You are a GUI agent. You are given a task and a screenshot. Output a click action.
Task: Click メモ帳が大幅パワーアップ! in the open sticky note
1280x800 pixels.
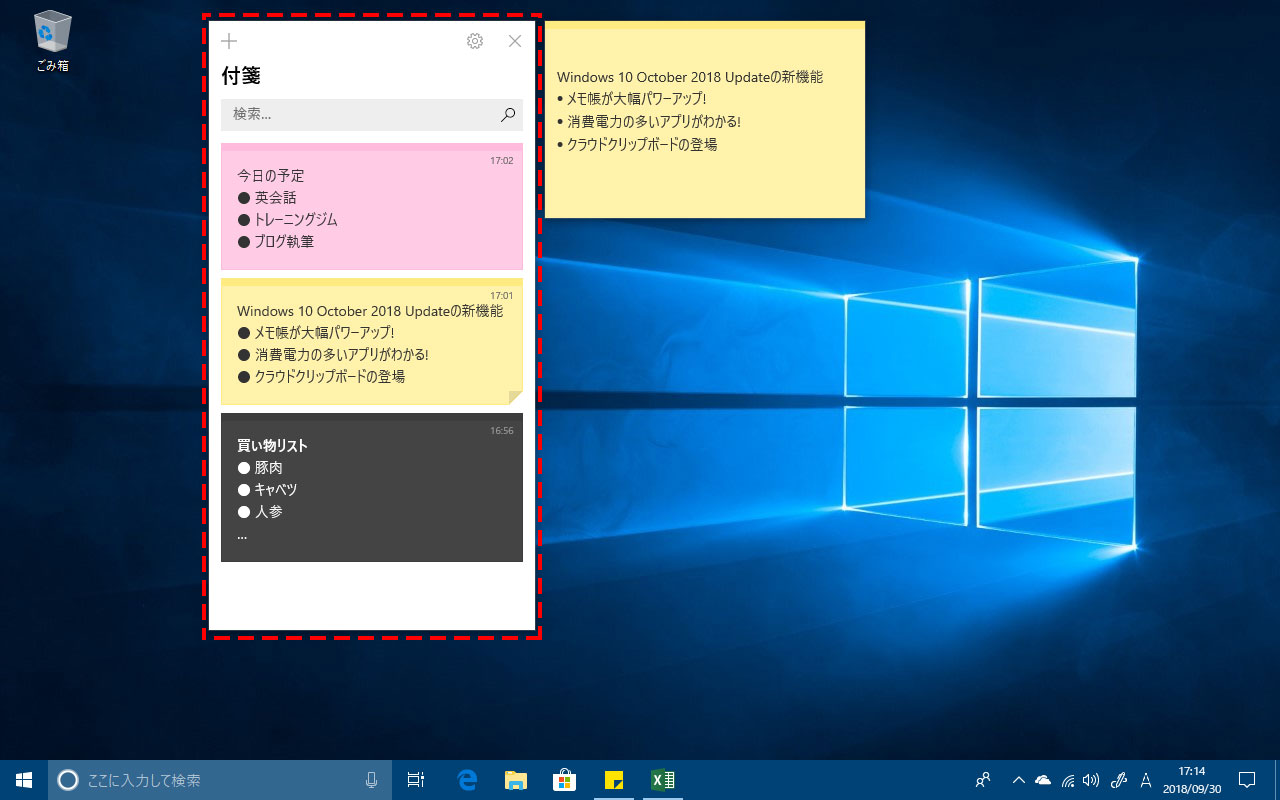(637, 99)
